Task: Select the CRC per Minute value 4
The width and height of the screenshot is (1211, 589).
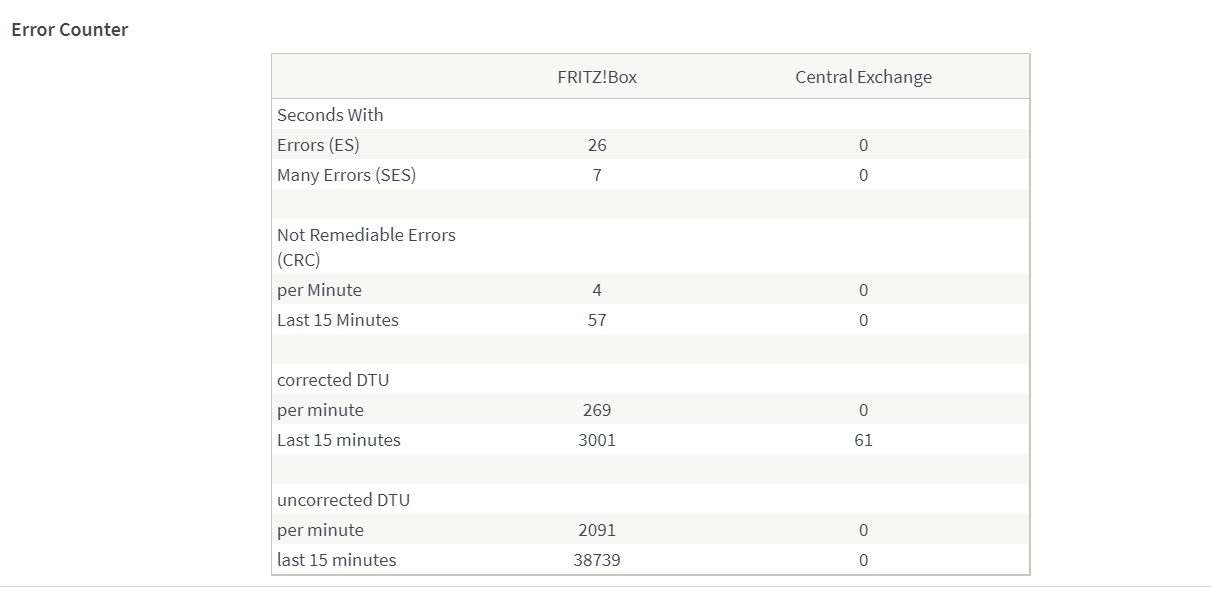Action: [x=597, y=290]
